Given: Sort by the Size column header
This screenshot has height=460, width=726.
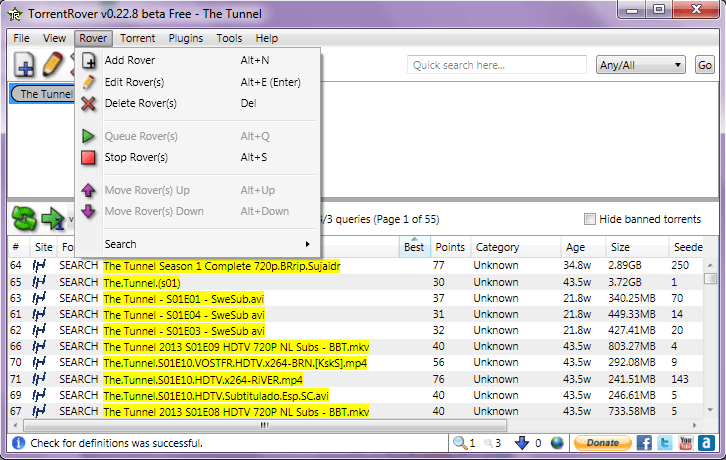Looking at the screenshot, I should pos(637,247).
